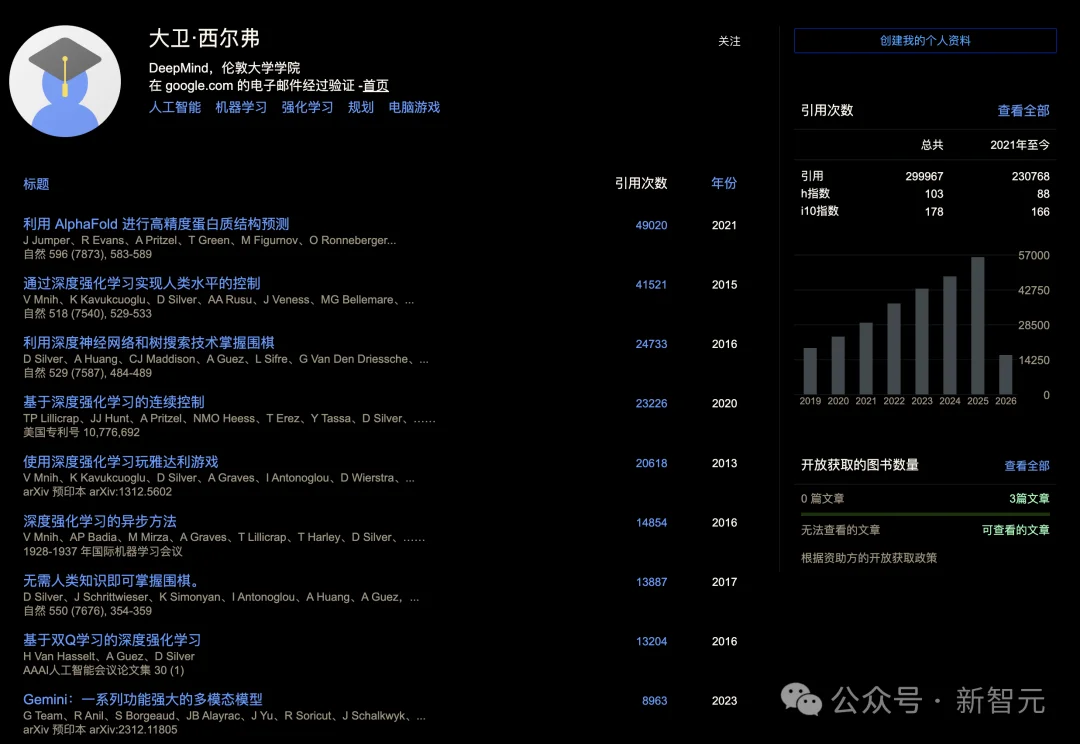Image resolution: width=1080 pixels, height=744 pixels.
Task: Click the 2025 bar in citation chart
Action: 977,323
